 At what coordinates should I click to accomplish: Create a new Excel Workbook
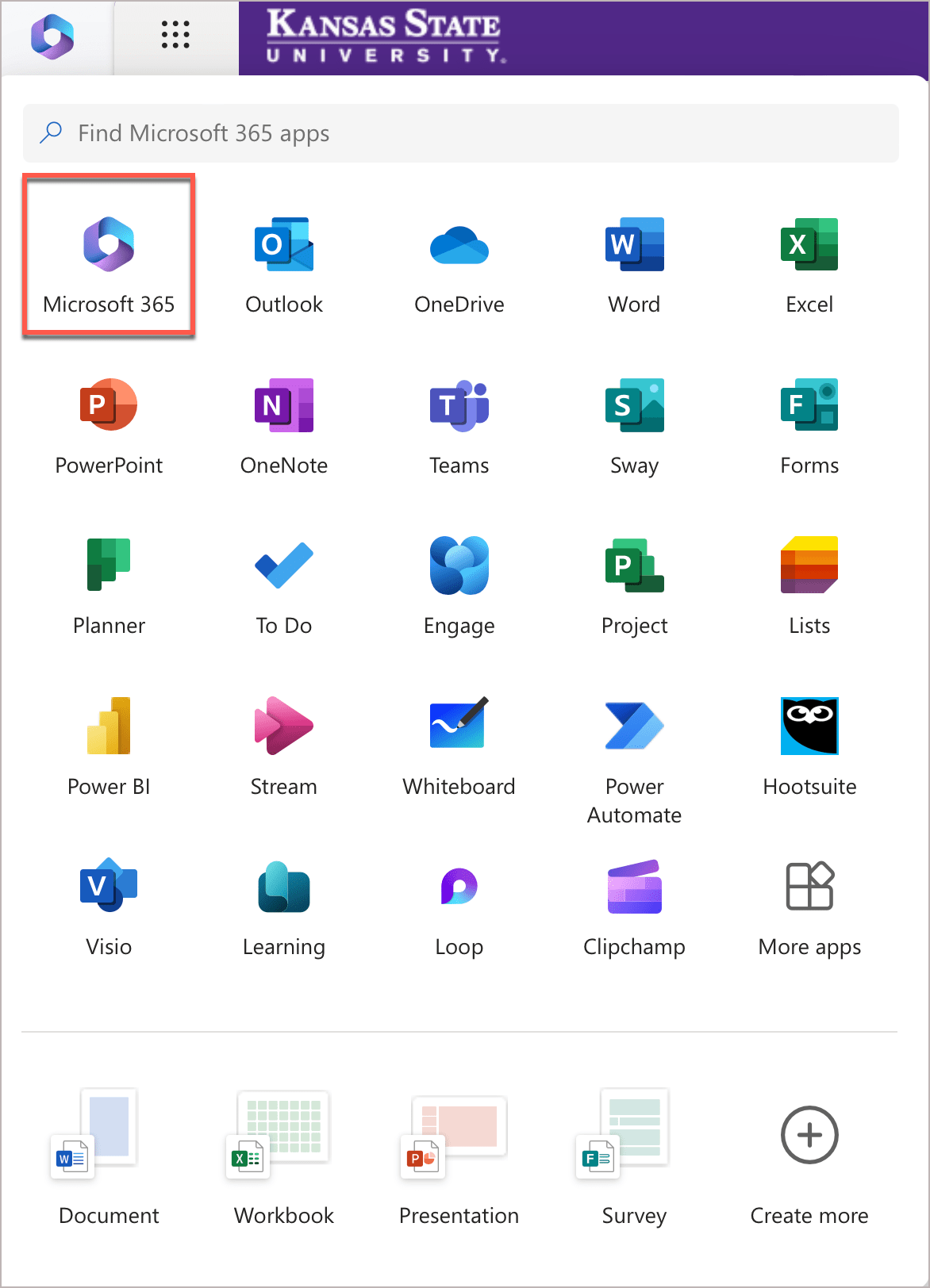pyautogui.click(x=284, y=1159)
